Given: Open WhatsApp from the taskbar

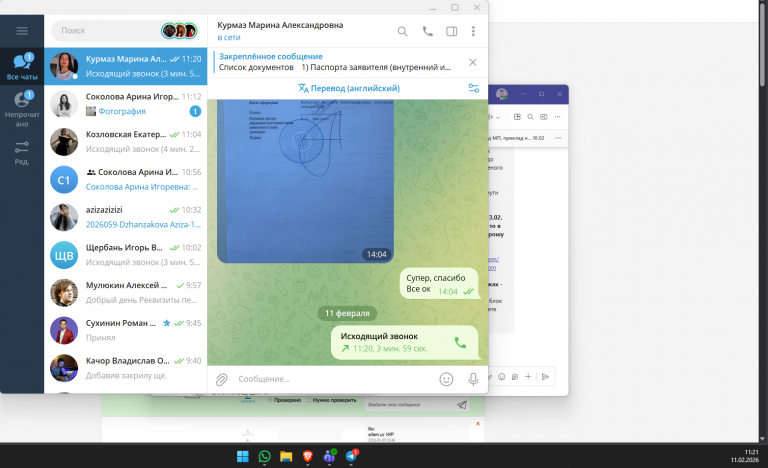Looking at the screenshot, I should click(x=264, y=457).
